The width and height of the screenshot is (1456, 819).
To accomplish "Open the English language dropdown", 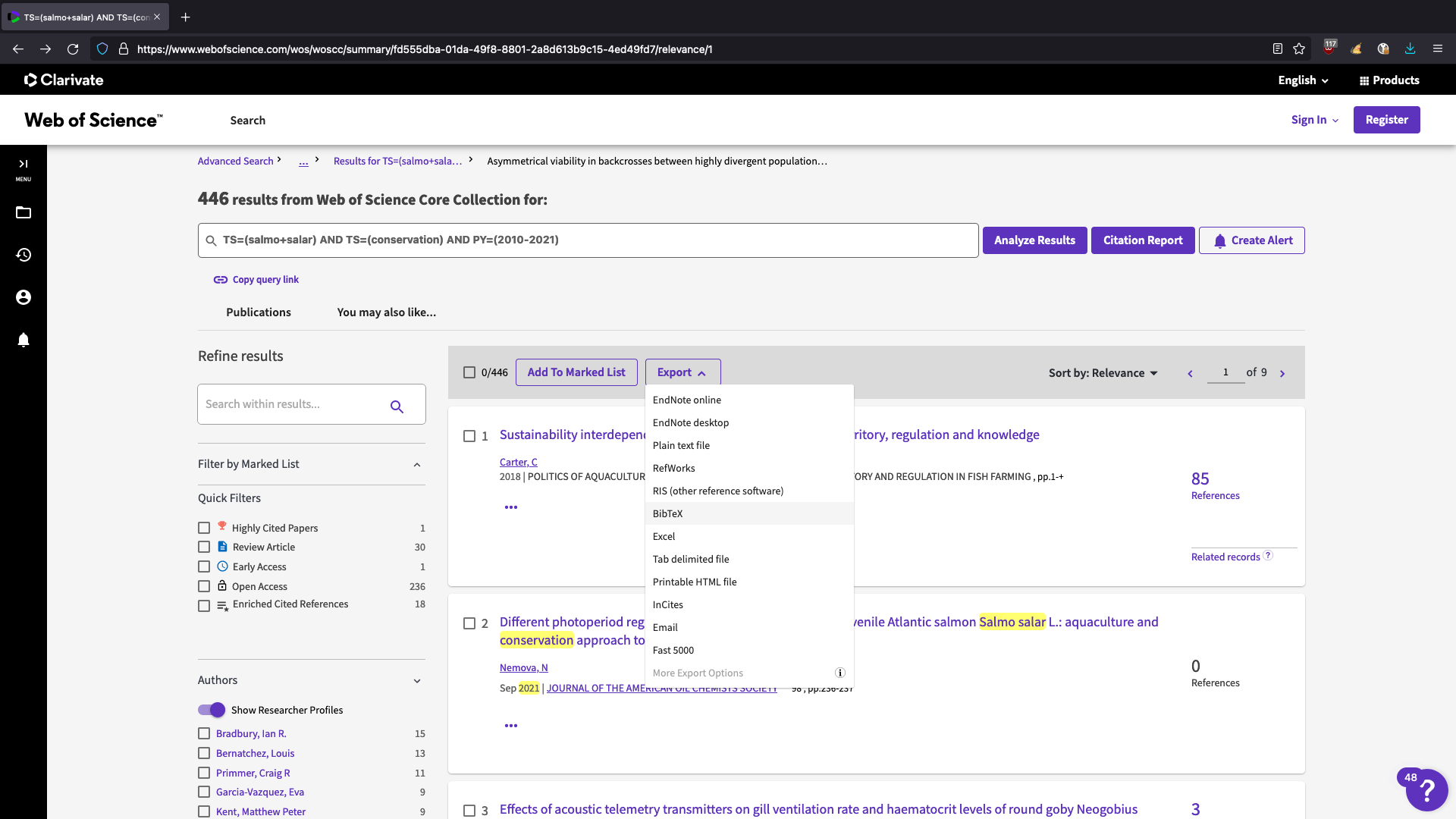I will 1303,80.
